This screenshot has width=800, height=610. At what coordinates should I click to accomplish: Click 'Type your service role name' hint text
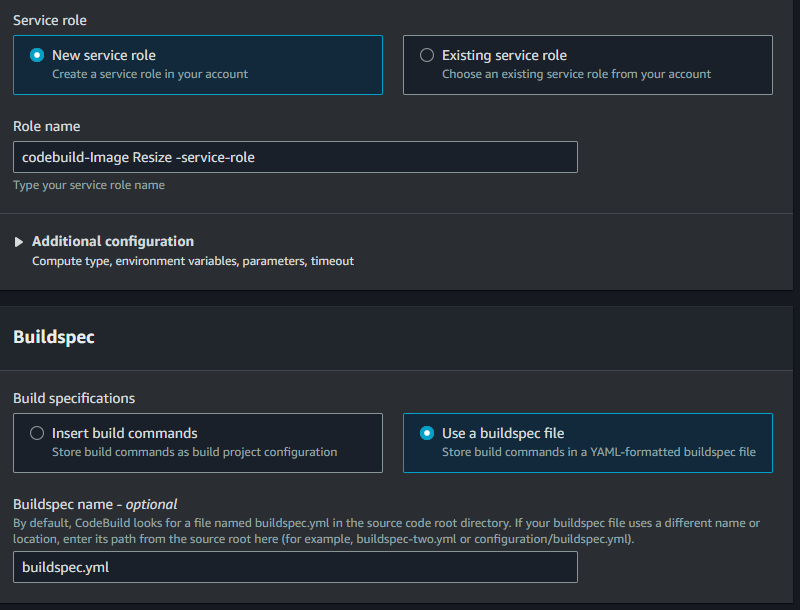(x=89, y=185)
